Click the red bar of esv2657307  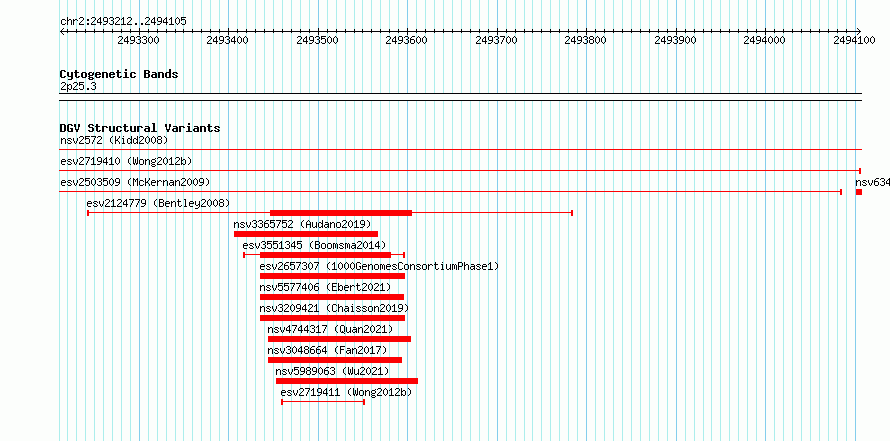(x=332, y=276)
